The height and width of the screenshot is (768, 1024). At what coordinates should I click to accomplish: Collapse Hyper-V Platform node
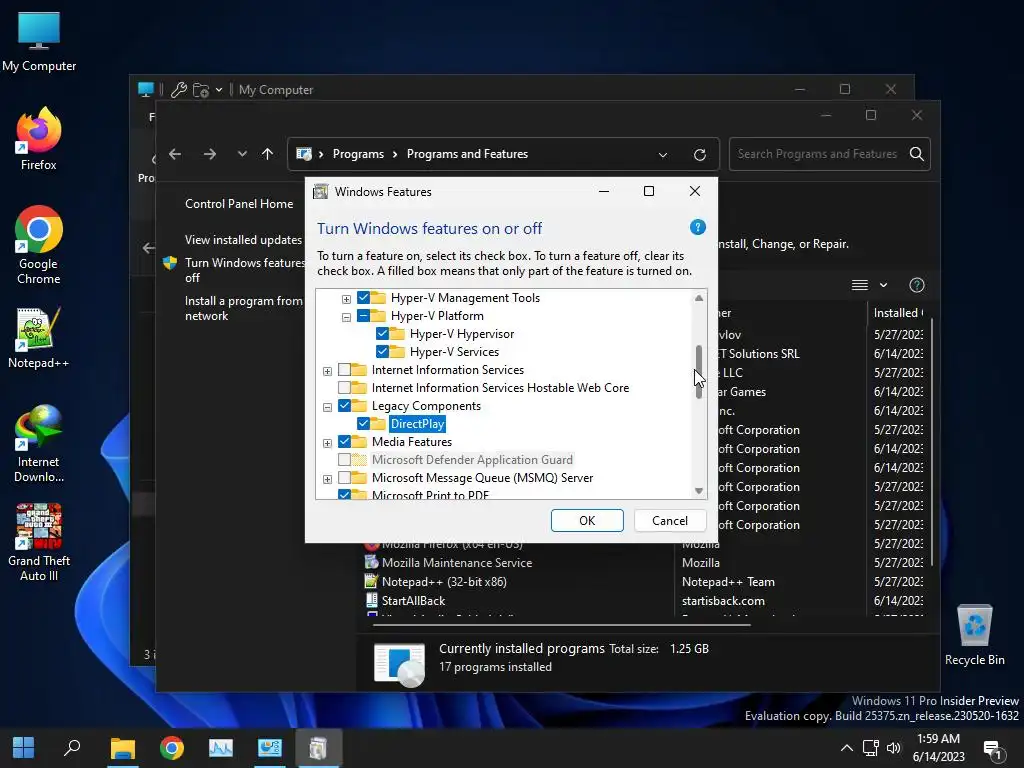347,317
